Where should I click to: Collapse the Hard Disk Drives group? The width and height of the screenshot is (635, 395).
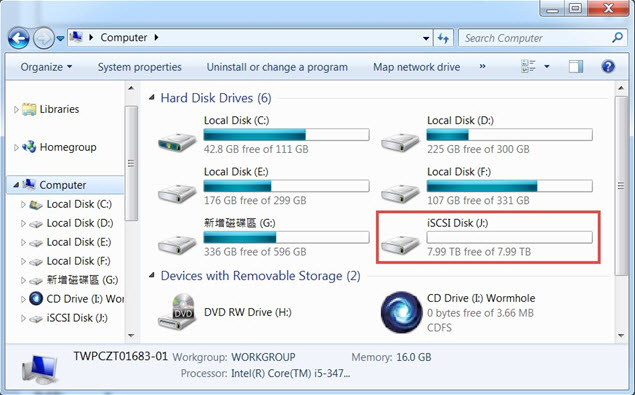coord(152,98)
